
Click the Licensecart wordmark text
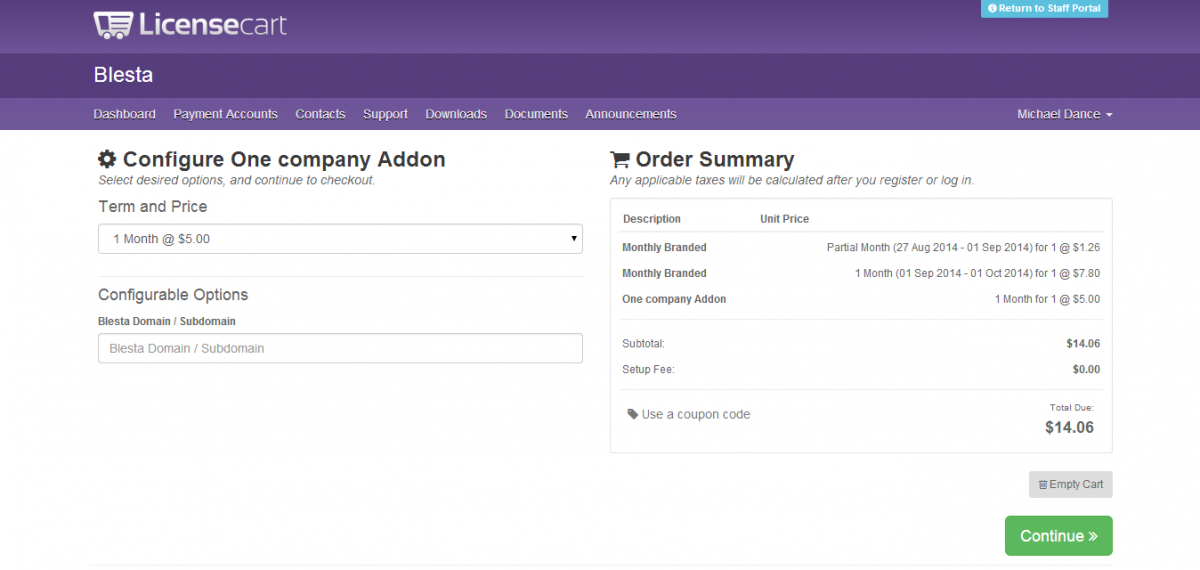click(x=213, y=25)
